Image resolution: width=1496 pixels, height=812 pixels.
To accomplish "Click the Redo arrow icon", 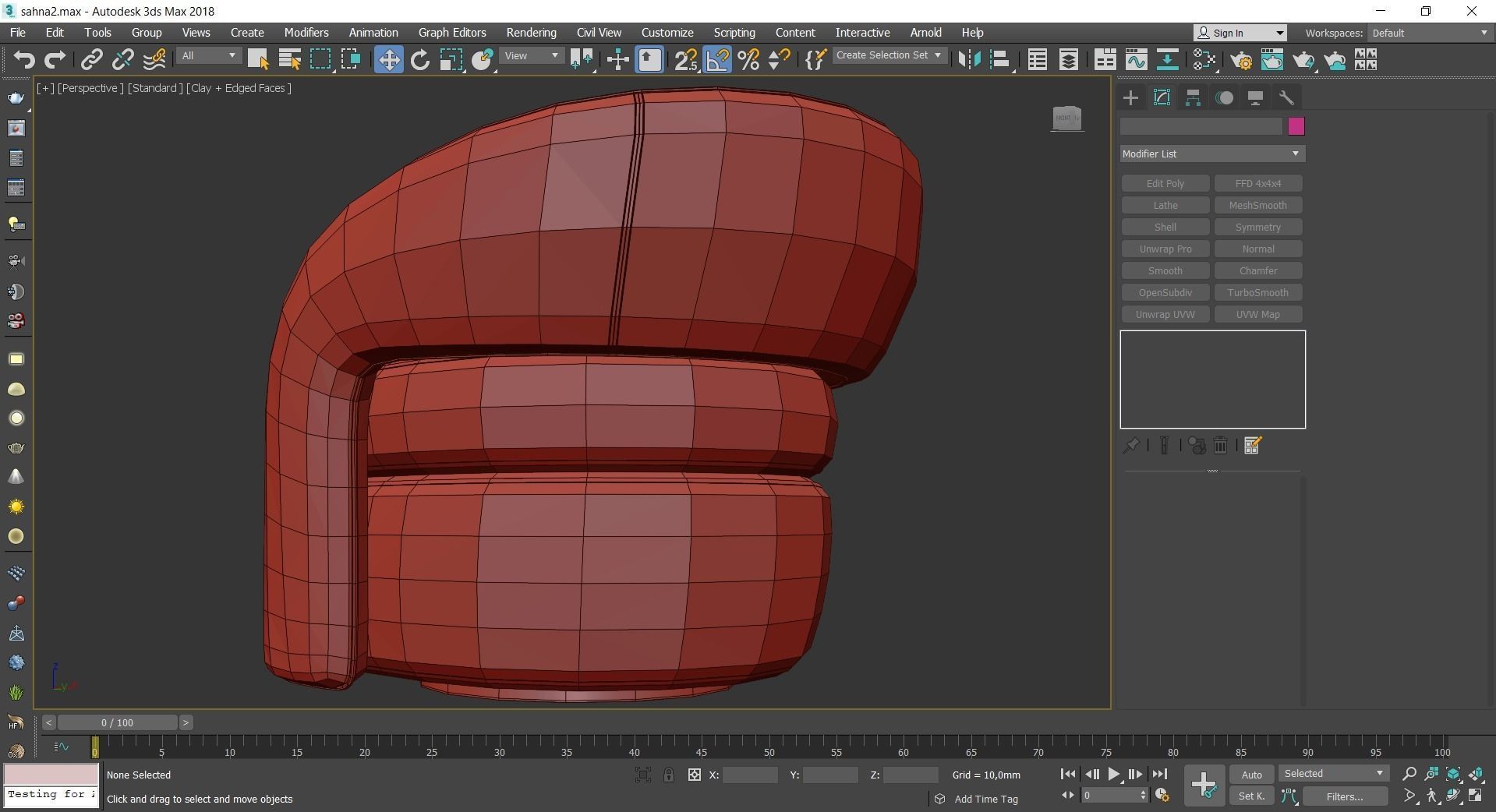I will point(55,60).
